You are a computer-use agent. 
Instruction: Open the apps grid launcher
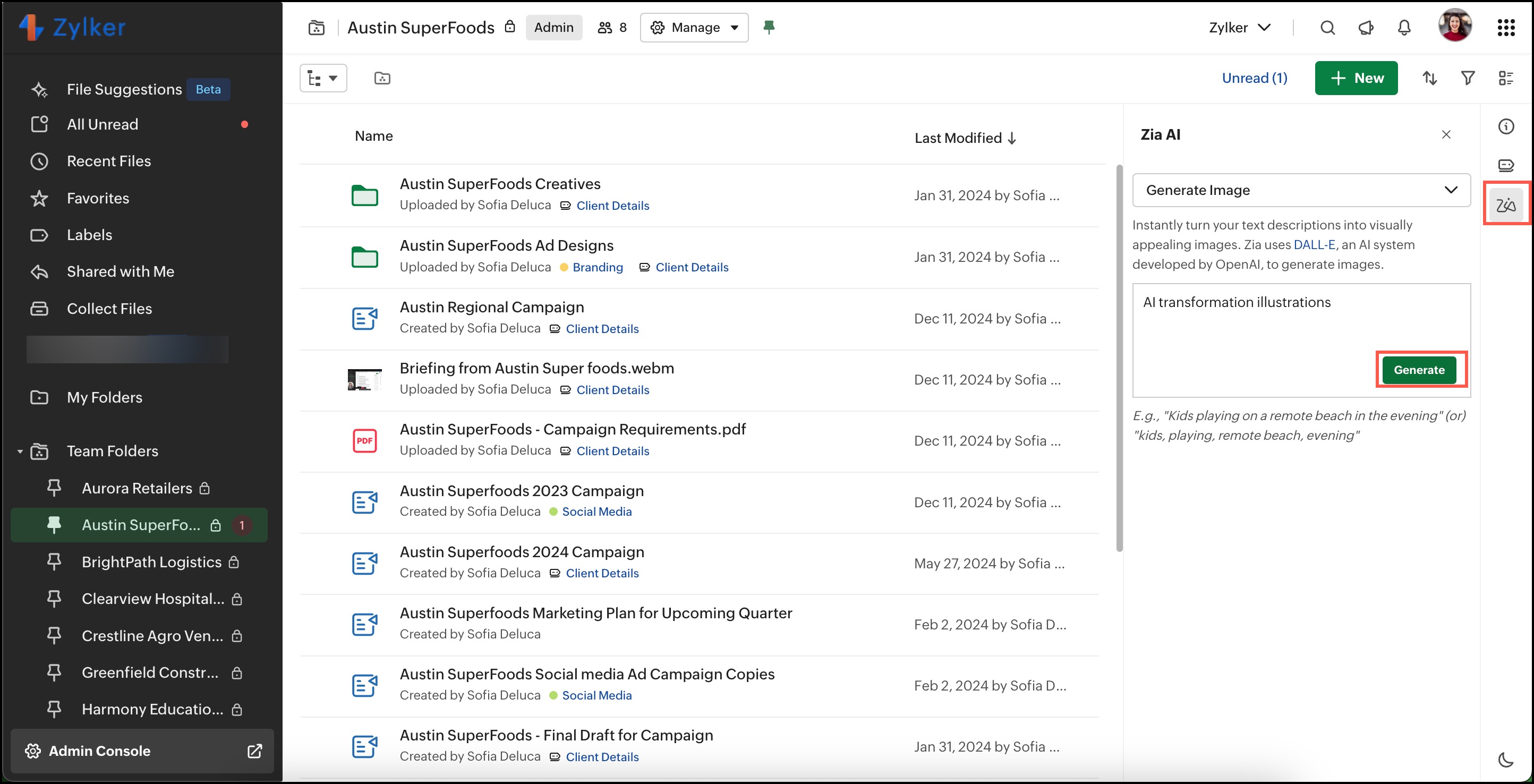click(x=1505, y=28)
